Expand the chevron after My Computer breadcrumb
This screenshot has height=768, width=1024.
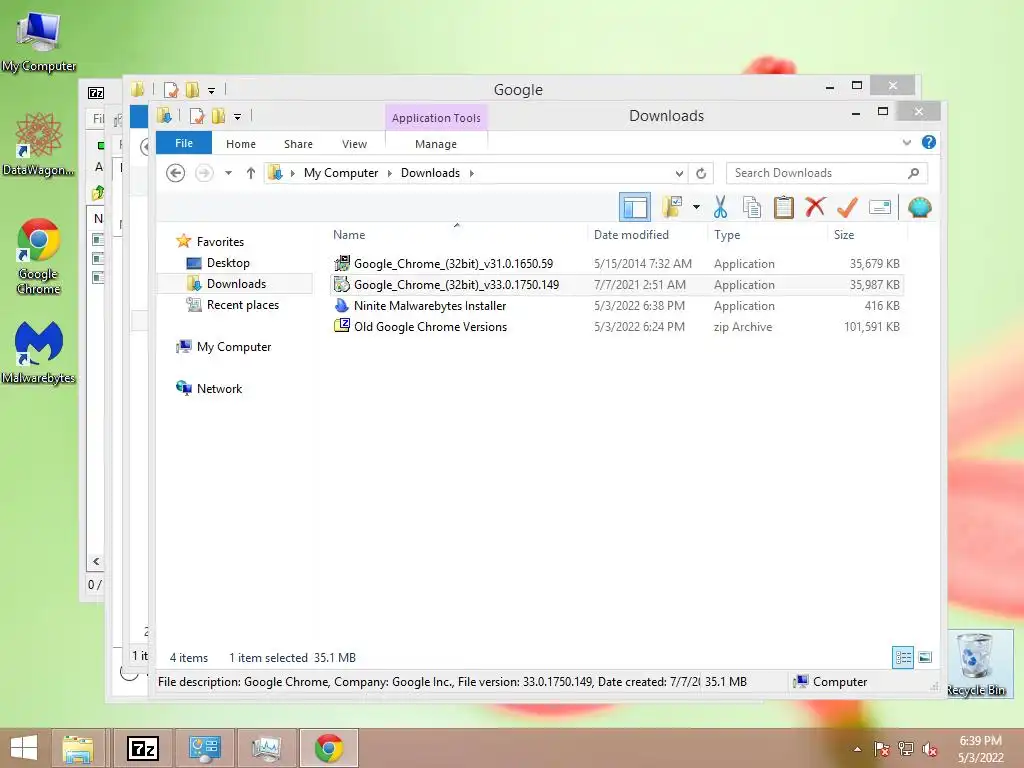pyautogui.click(x=389, y=173)
